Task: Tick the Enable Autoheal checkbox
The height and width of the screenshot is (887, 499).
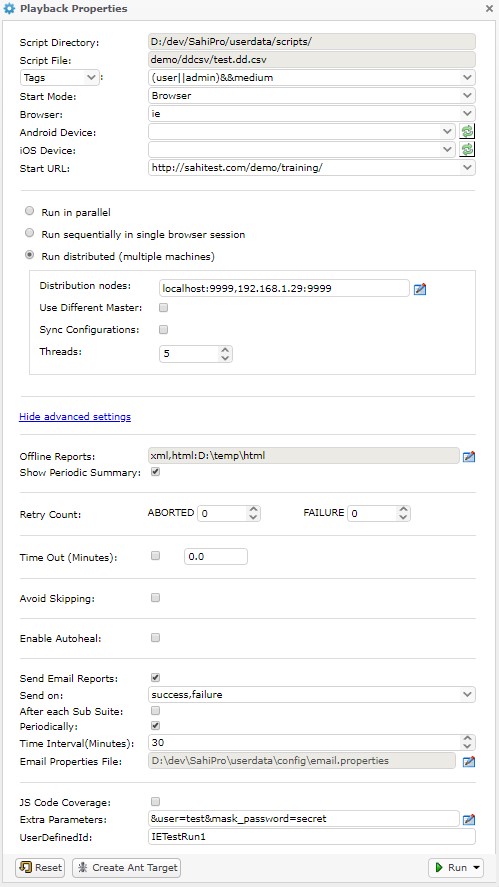Action: point(155,638)
